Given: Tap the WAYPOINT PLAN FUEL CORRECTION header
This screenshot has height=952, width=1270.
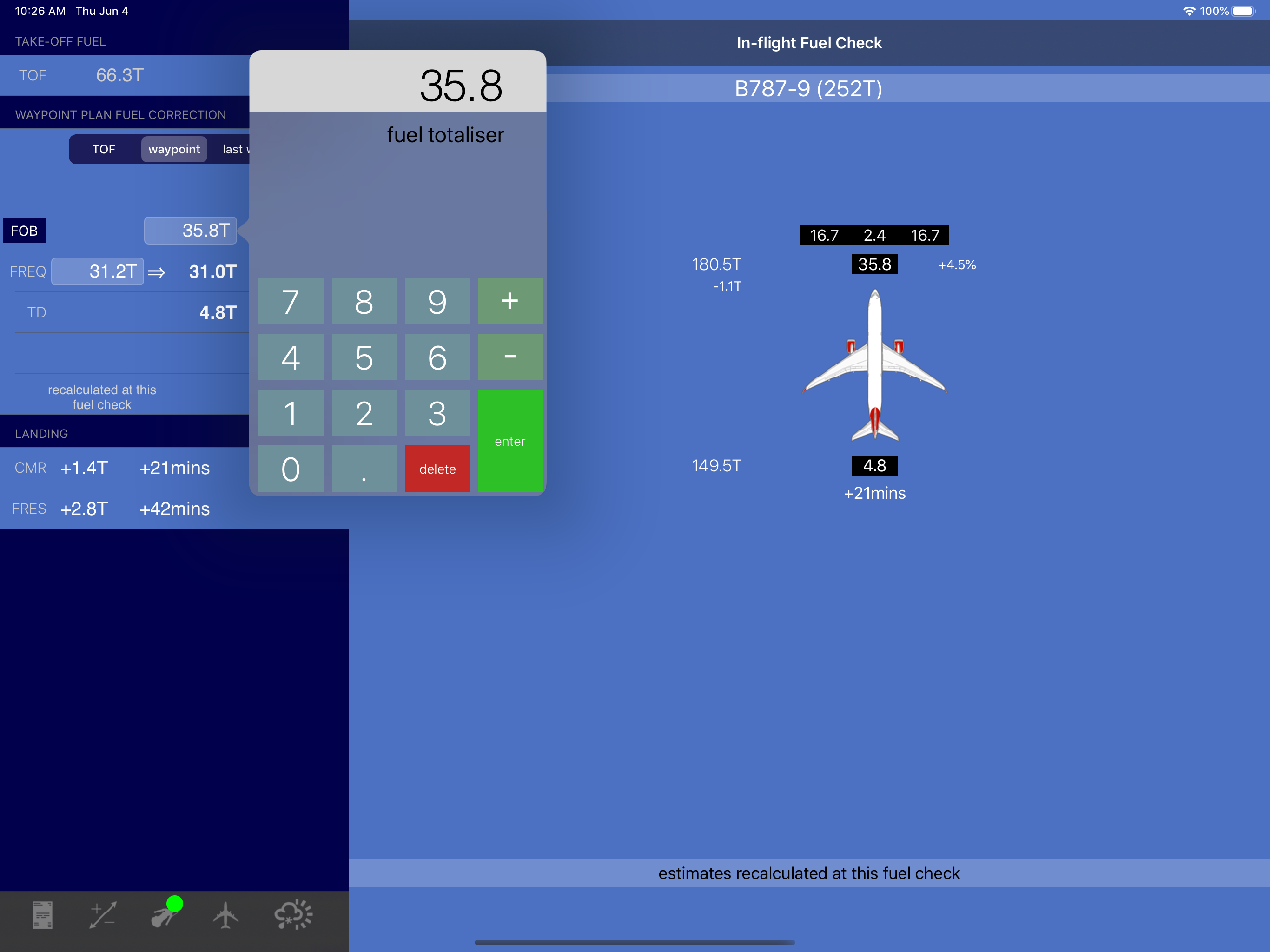Looking at the screenshot, I should [120, 115].
